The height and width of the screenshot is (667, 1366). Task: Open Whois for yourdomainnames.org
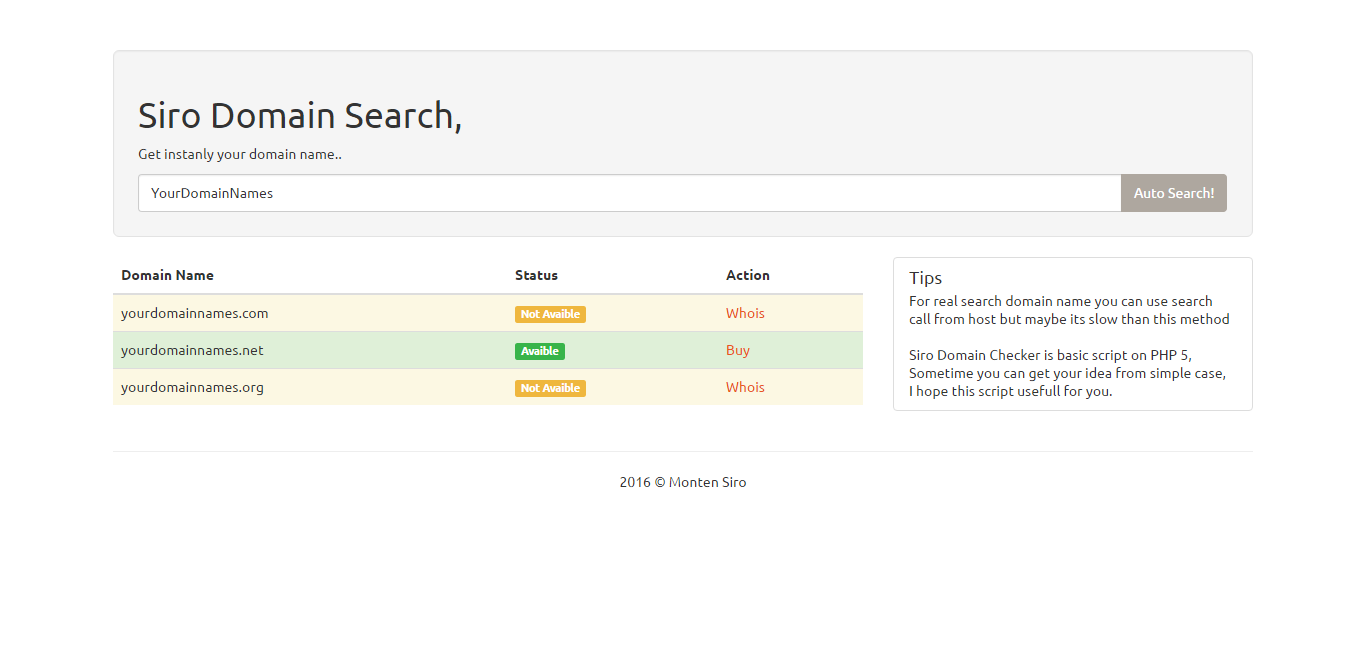pyautogui.click(x=745, y=387)
